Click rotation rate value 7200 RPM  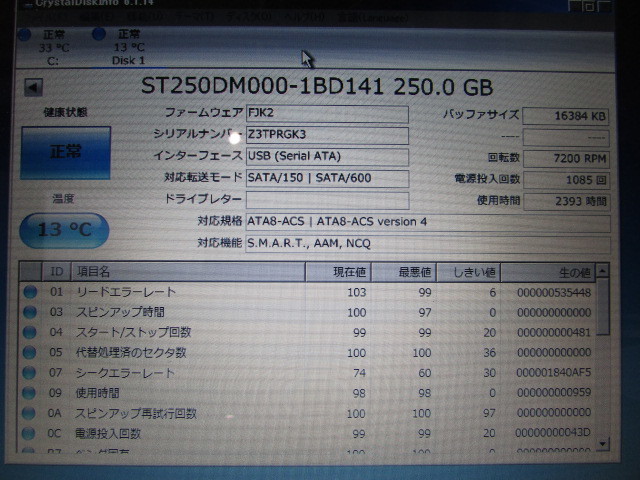click(x=566, y=158)
